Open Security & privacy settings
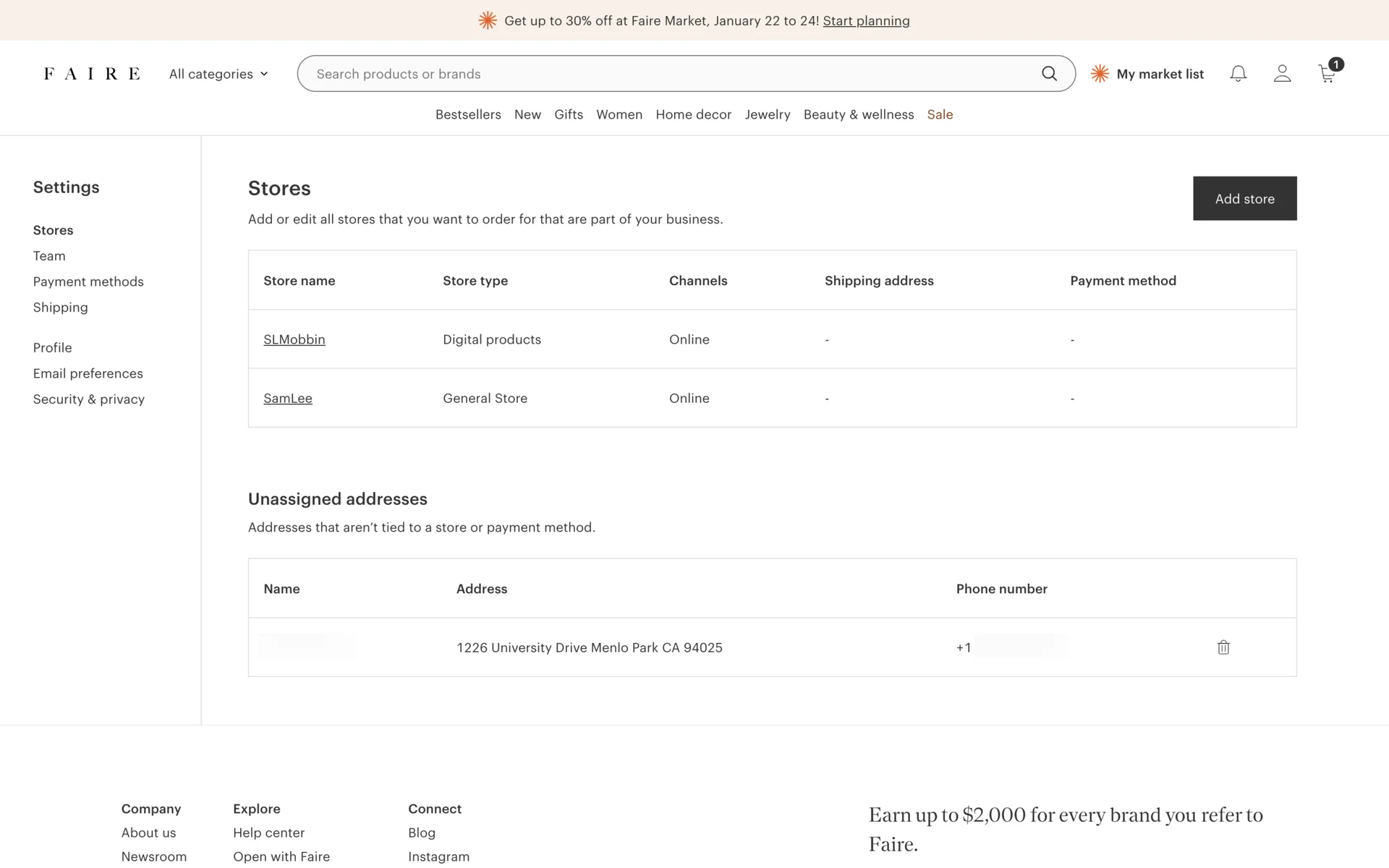Image resolution: width=1389 pixels, height=868 pixels. [x=88, y=399]
